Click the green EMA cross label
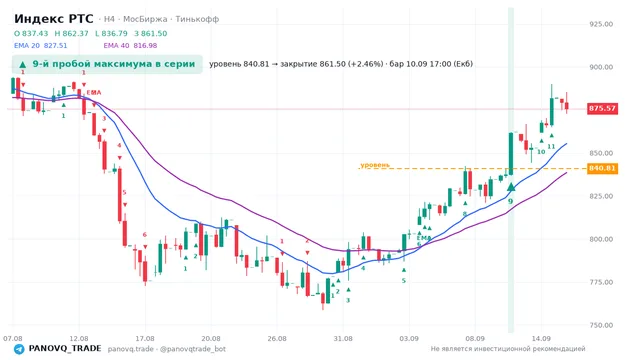Screen dimensions: 640x360 [x=424, y=238]
